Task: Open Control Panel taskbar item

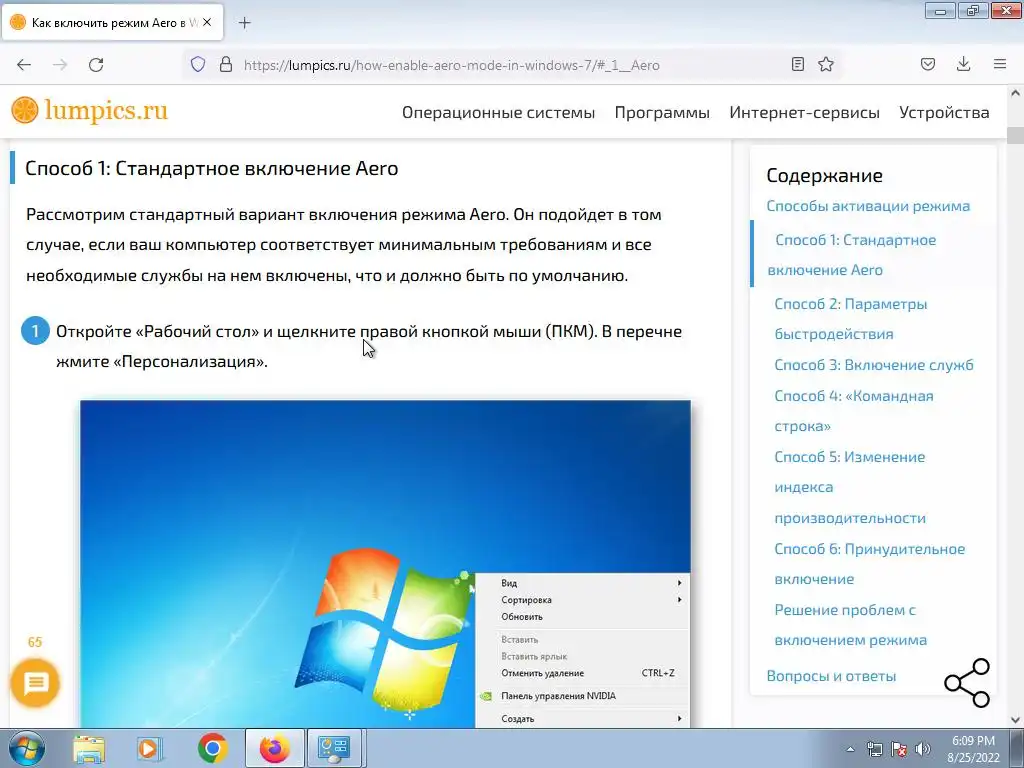Action: [334, 748]
